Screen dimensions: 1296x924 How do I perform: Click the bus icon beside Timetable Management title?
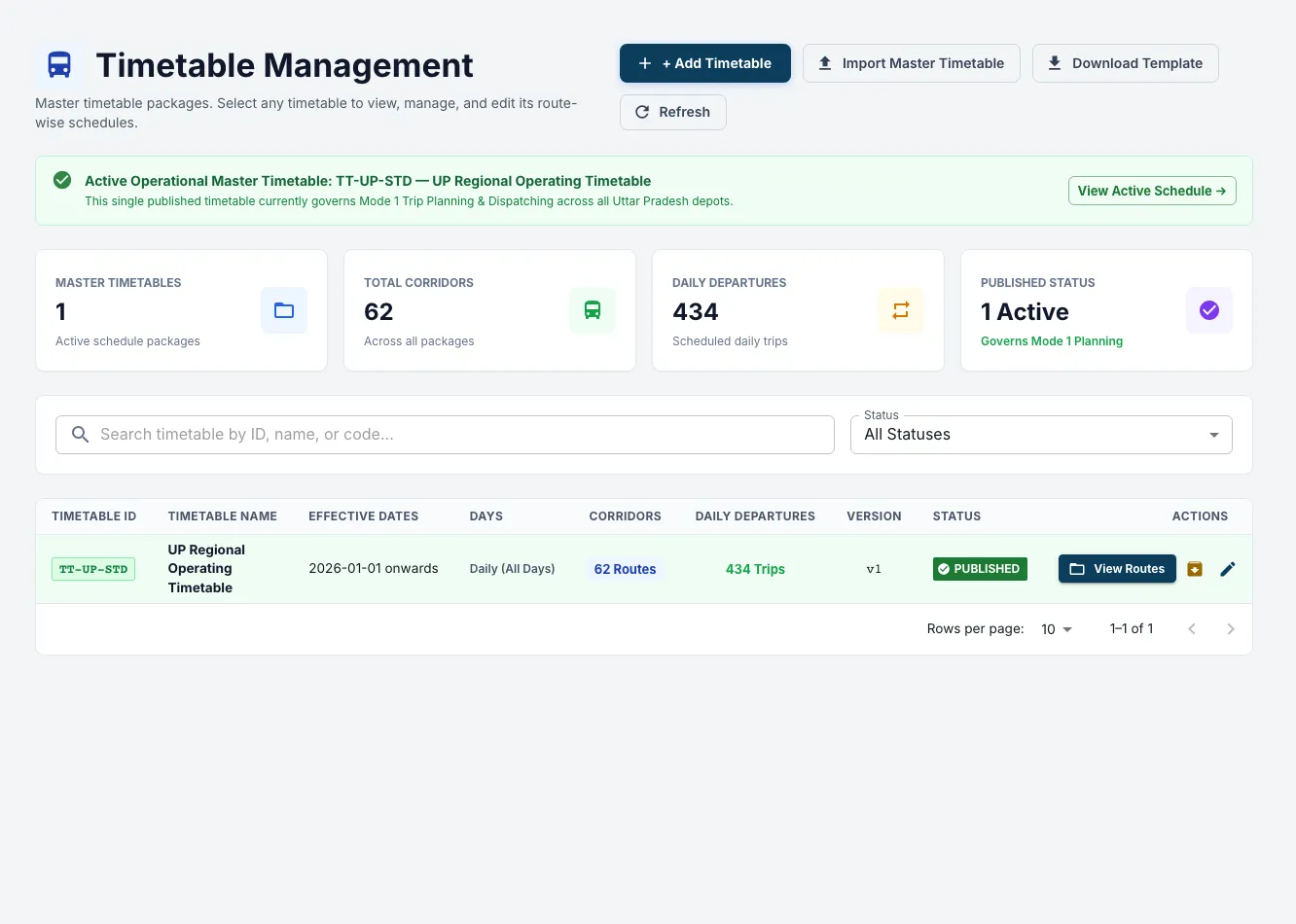point(59,65)
